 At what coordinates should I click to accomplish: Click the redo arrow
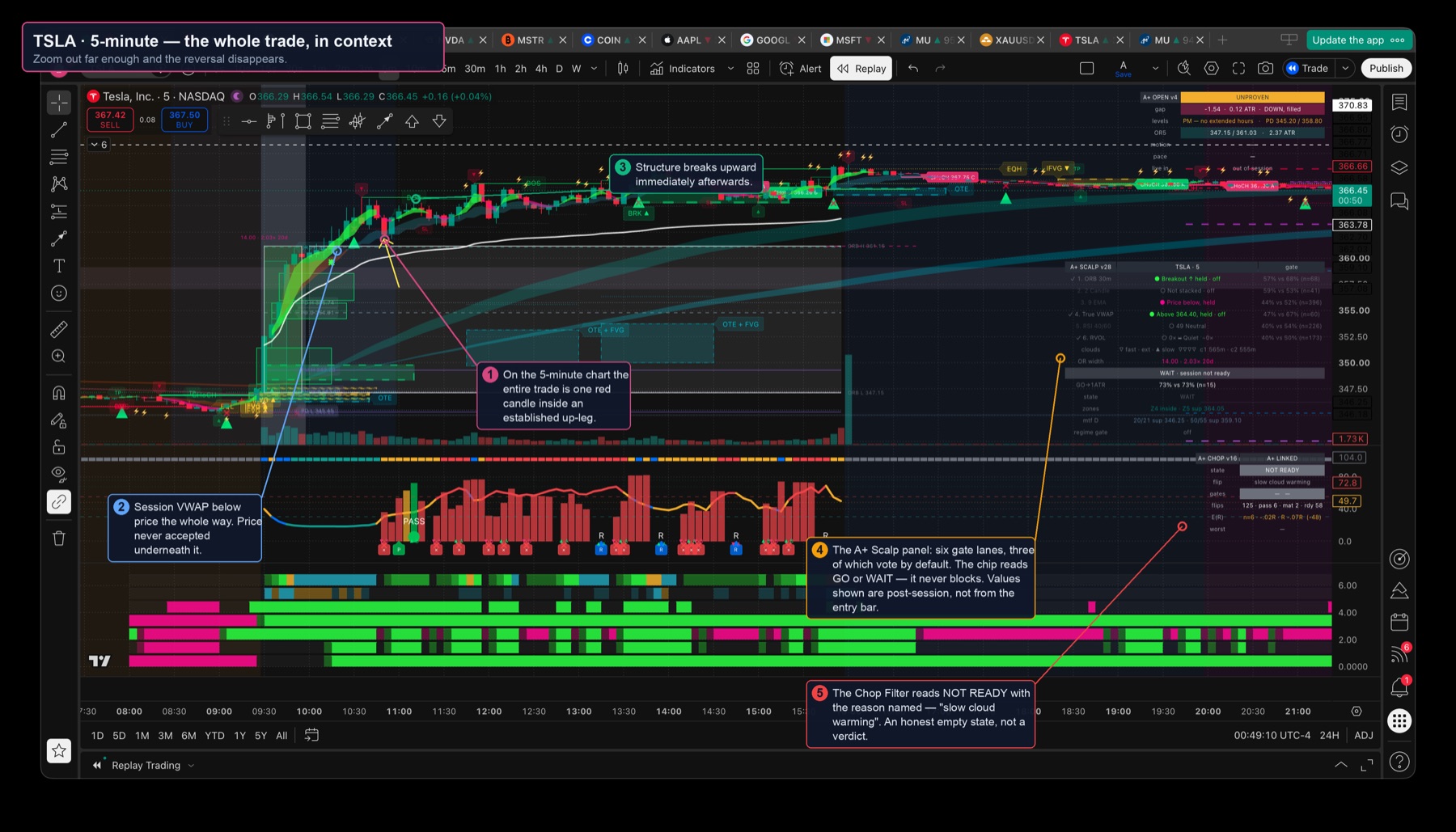click(940, 69)
